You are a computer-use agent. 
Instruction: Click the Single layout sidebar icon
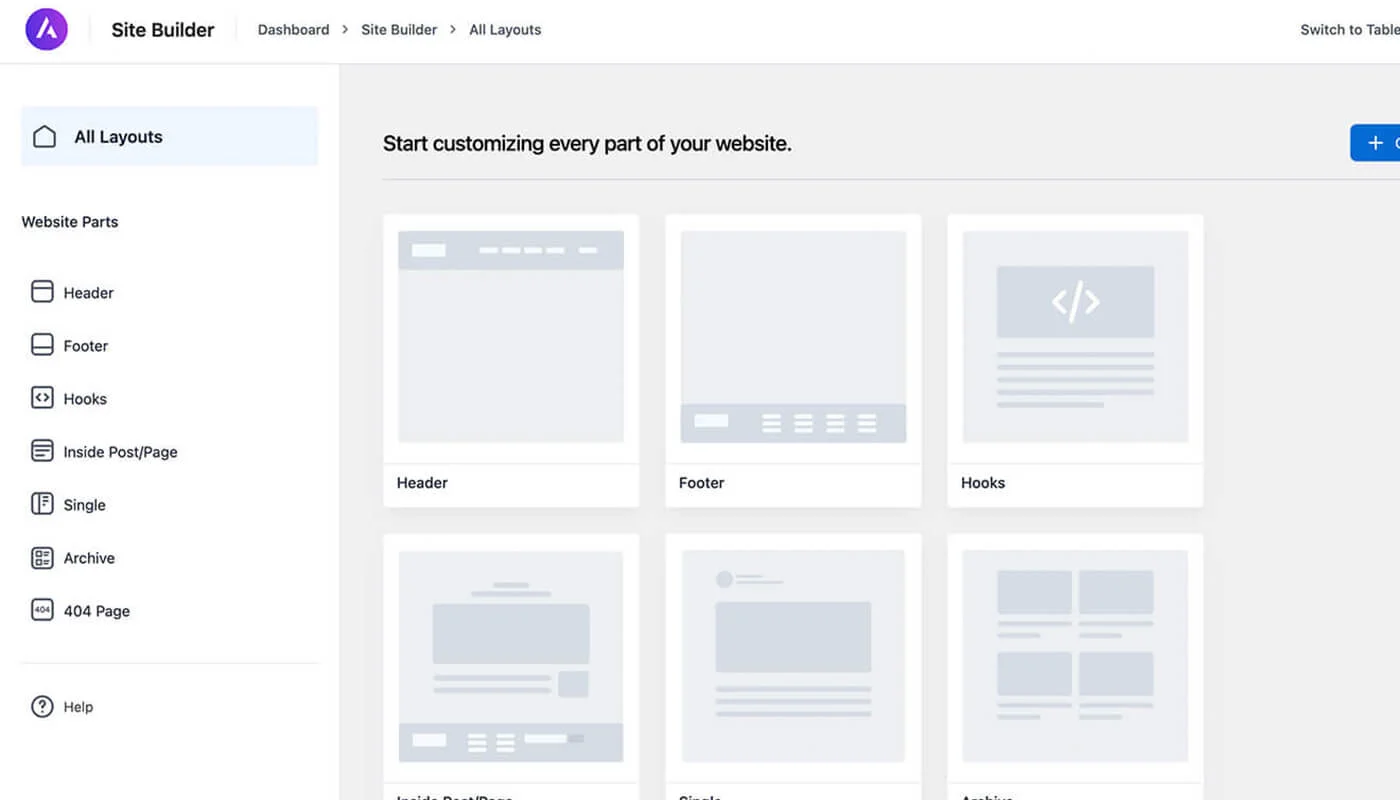[x=42, y=504]
